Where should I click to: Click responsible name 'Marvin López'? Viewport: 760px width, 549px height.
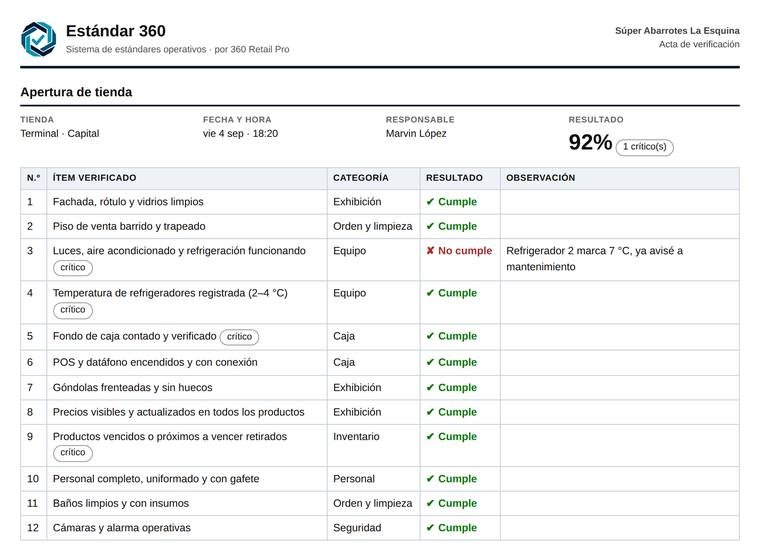pyautogui.click(x=416, y=134)
